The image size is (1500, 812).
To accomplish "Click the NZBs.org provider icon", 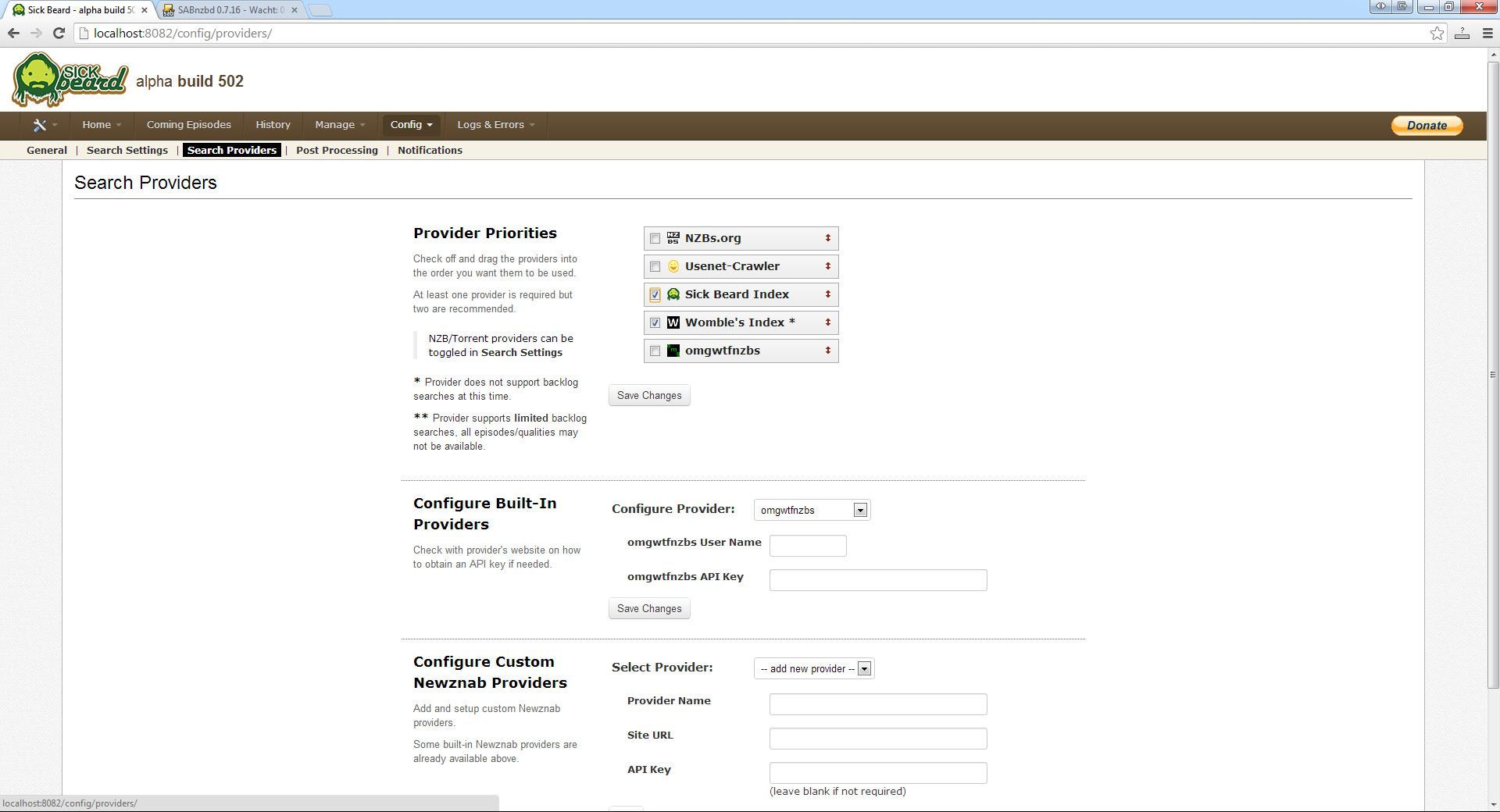I will tap(673, 238).
